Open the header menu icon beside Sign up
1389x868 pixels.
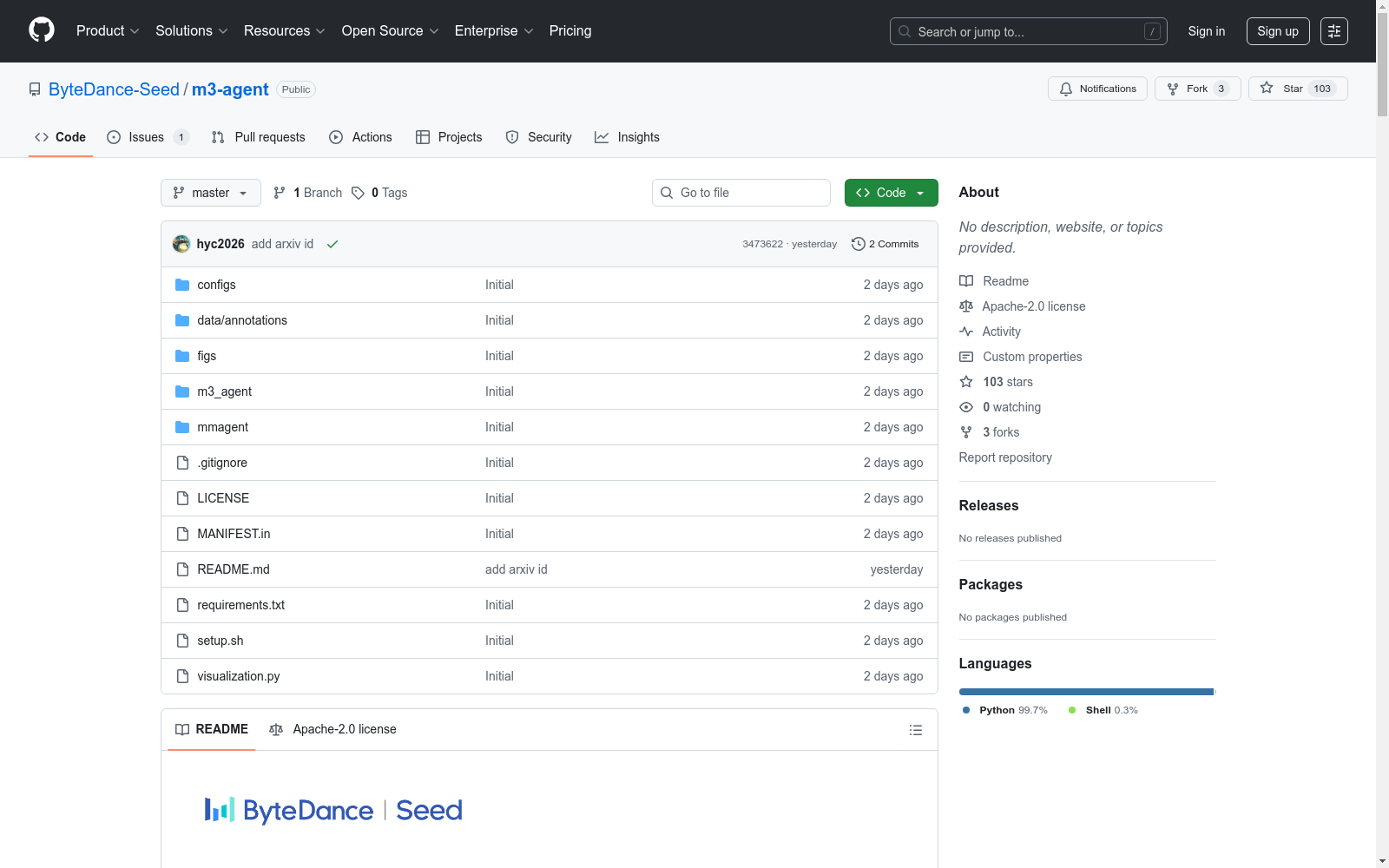click(1334, 31)
